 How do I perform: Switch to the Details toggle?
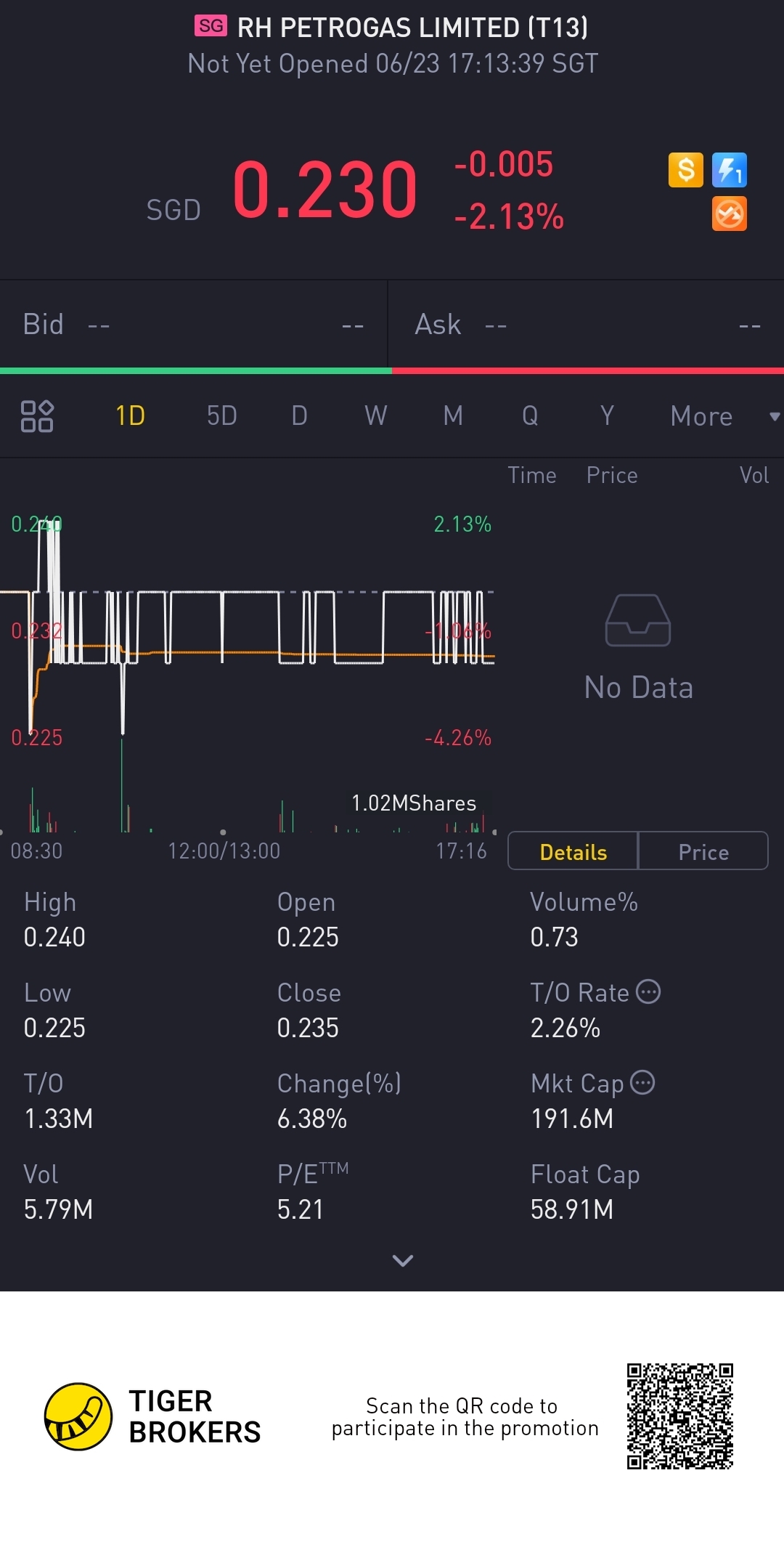(x=573, y=851)
